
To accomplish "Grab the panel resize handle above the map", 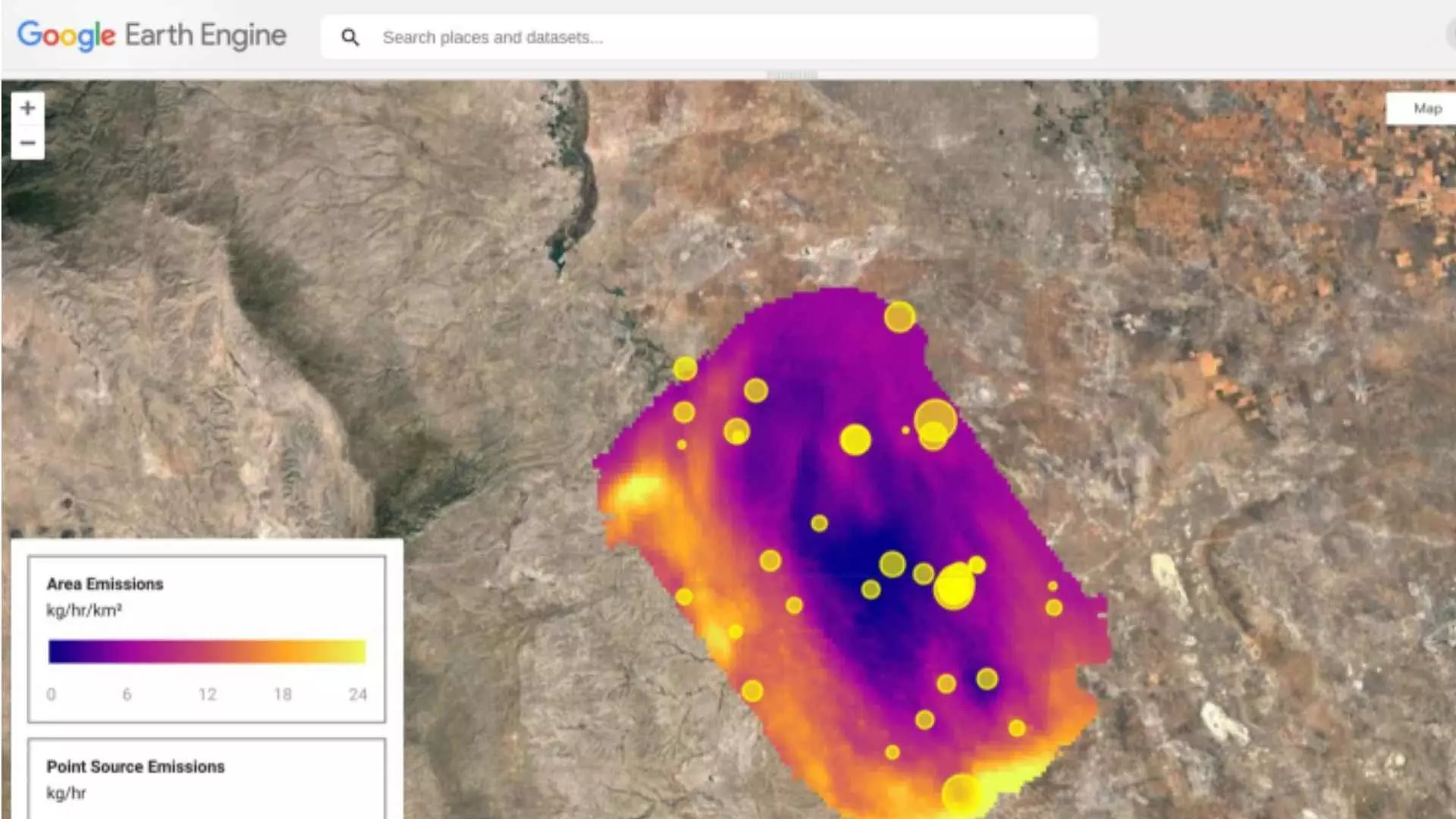I will click(792, 75).
